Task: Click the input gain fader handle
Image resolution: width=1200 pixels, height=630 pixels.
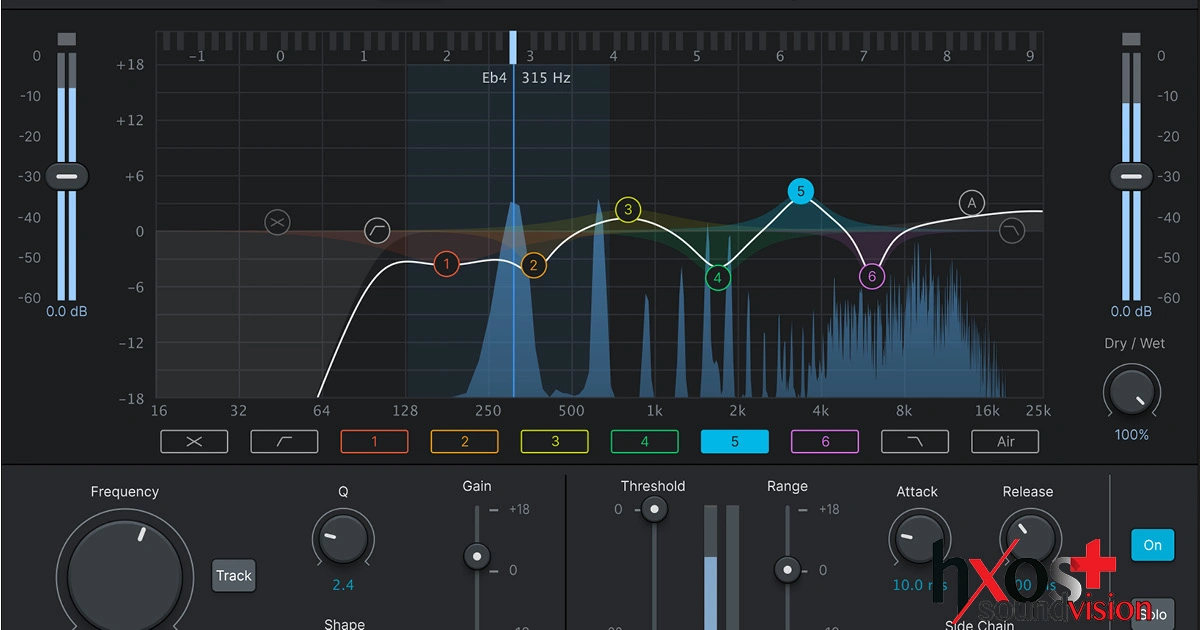Action: 66,176
